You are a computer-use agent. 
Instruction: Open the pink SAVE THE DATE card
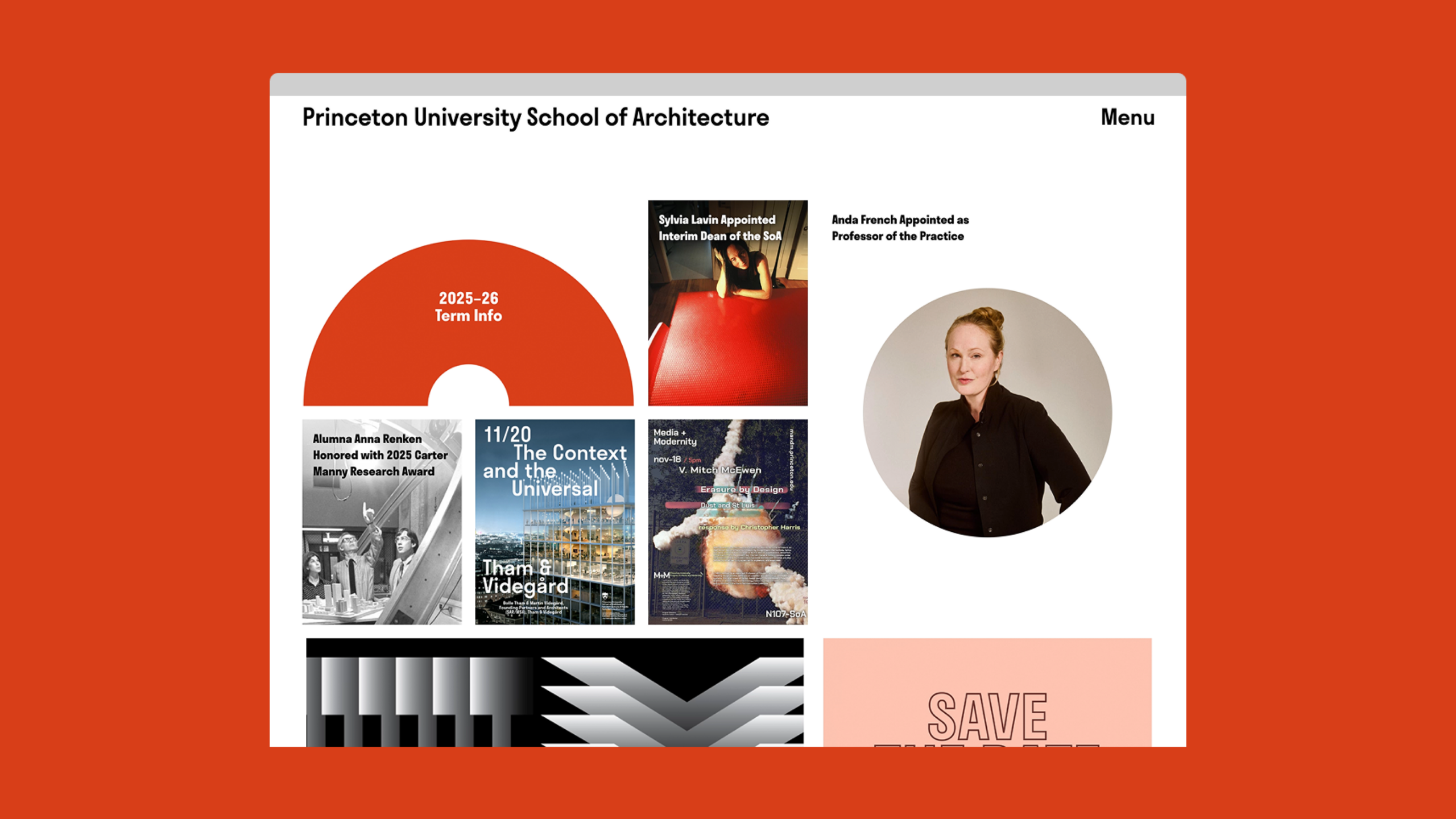987,692
